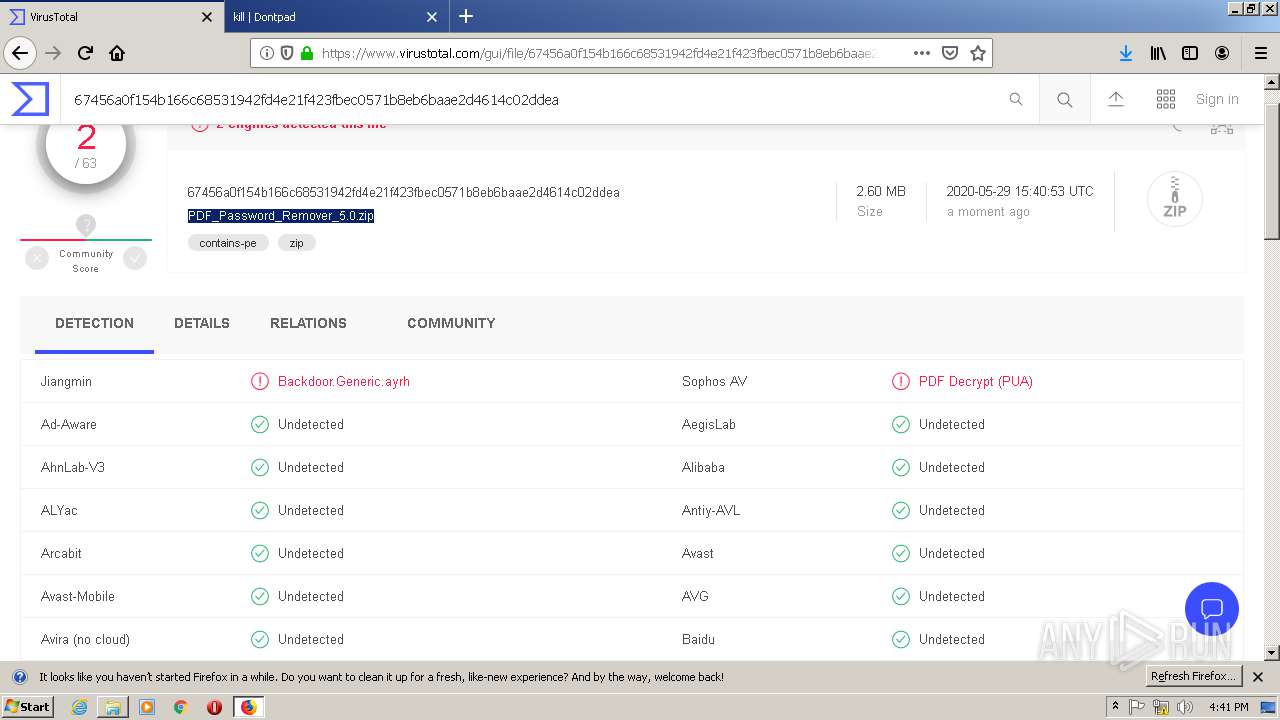This screenshot has width=1280, height=720.
Task: Click the Sign in link
Action: click(1217, 99)
